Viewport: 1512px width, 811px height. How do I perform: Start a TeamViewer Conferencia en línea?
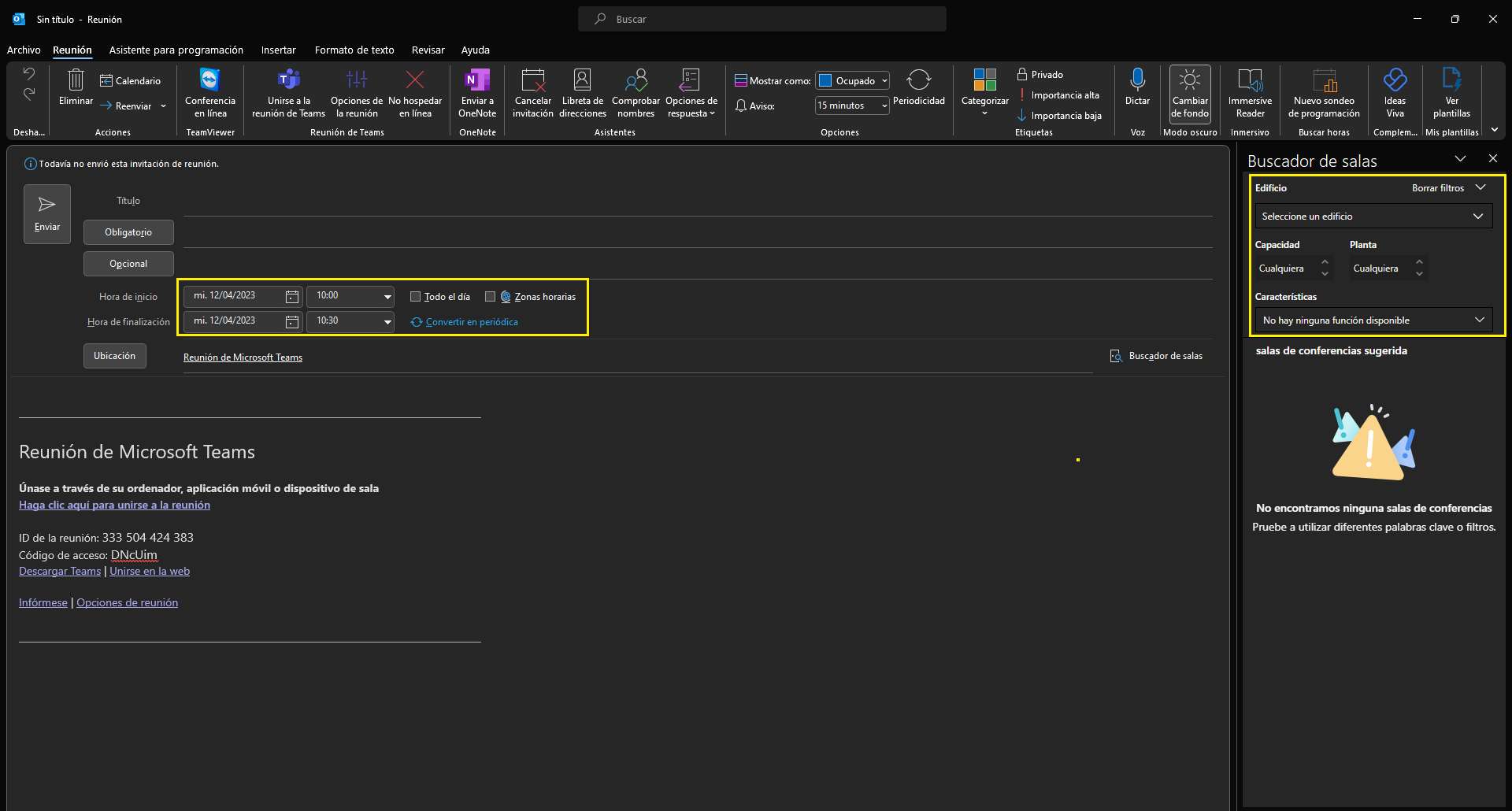(x=210, y=93)
